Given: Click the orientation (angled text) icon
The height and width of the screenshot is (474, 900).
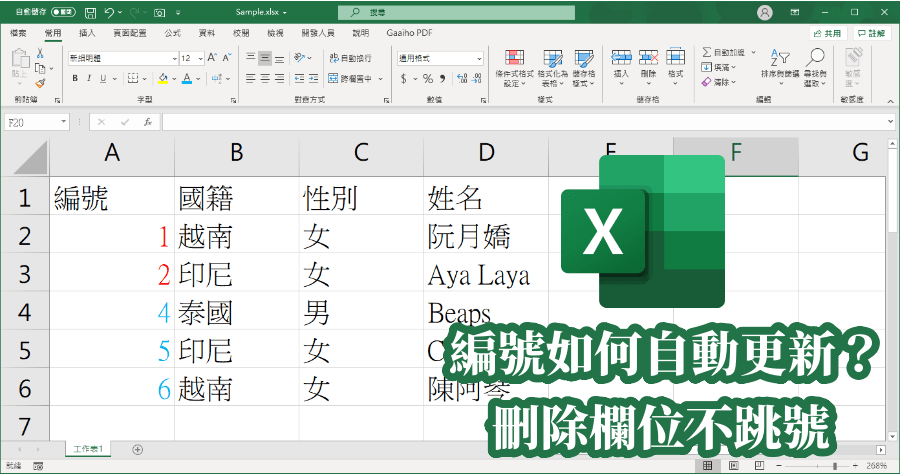Looking at the screenshot, I should tap(299, 58).
